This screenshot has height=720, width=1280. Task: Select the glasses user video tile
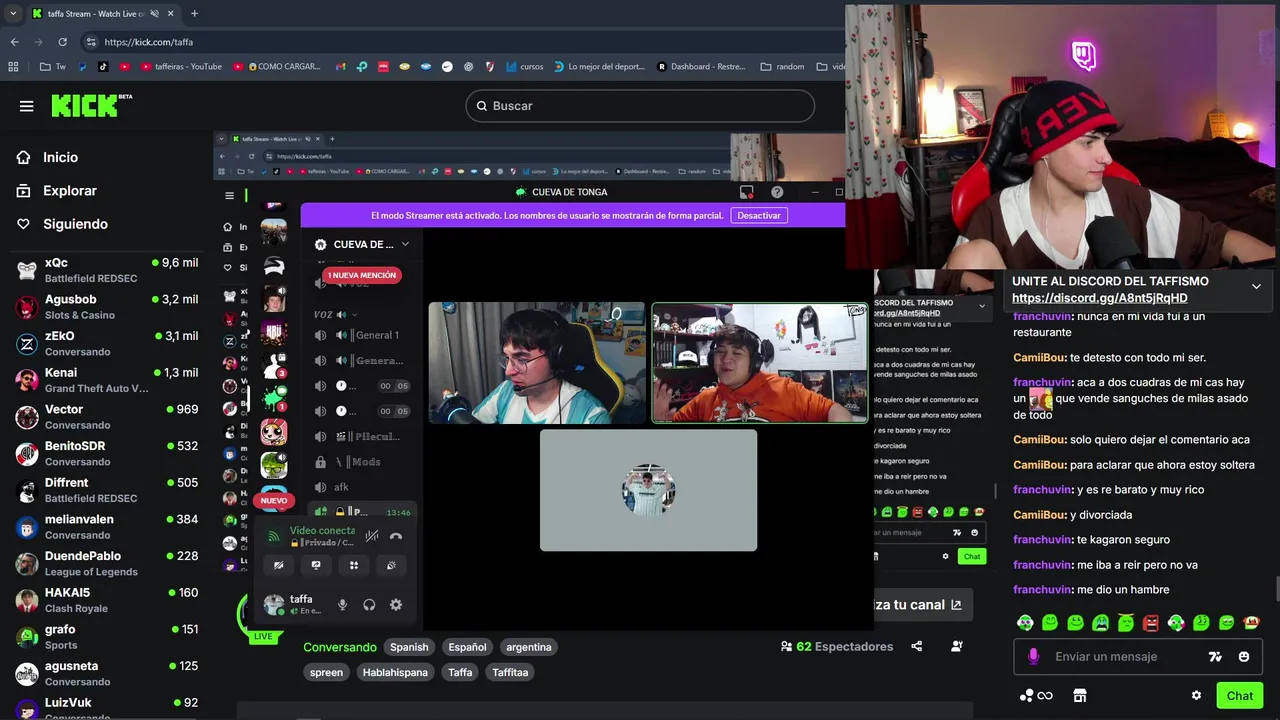click(537, 363)
